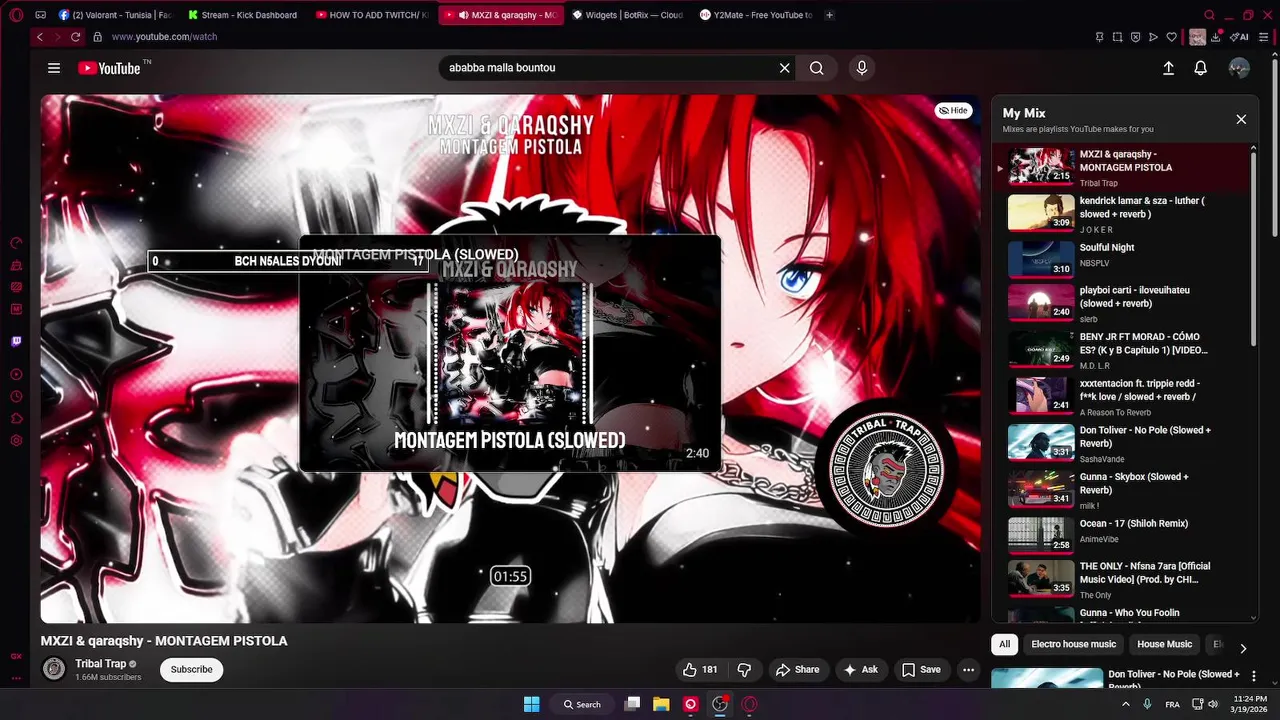The width and height of the screenshot is (1280, 720).
Task: Like the video with 181 likes
Action: point(700,670)
